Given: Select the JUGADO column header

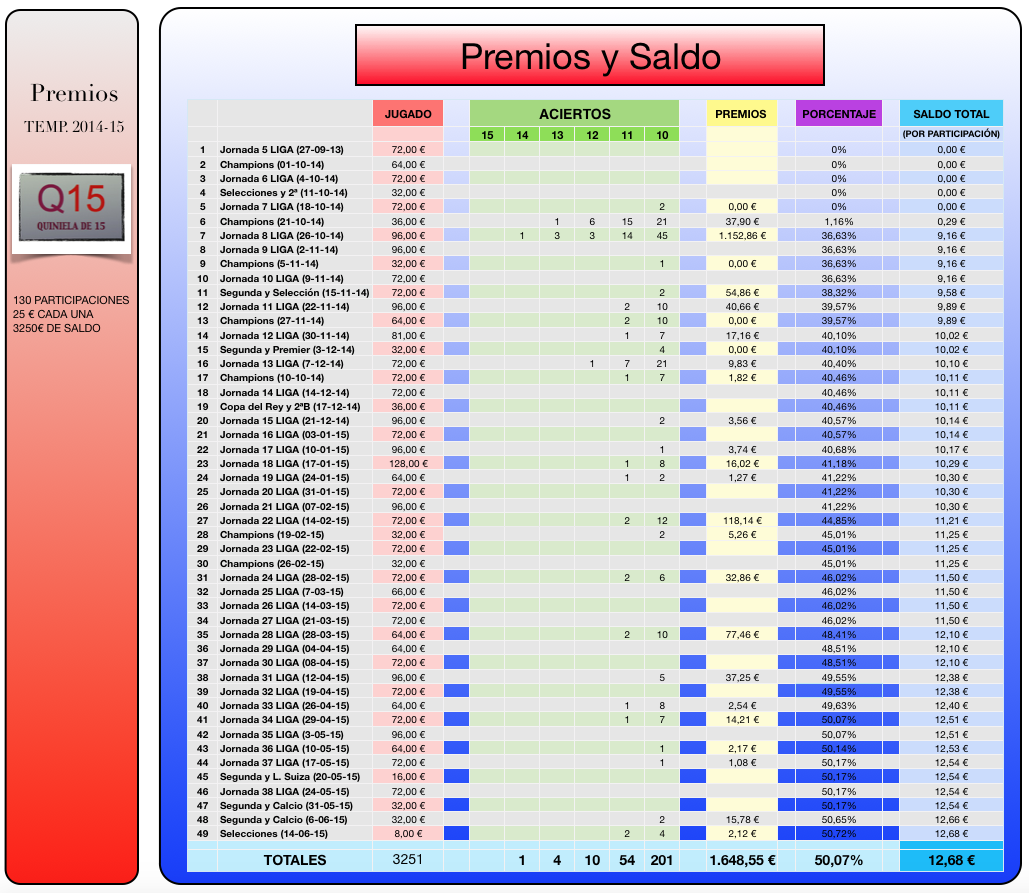Looking at the screenshot, I should point(408,114).
